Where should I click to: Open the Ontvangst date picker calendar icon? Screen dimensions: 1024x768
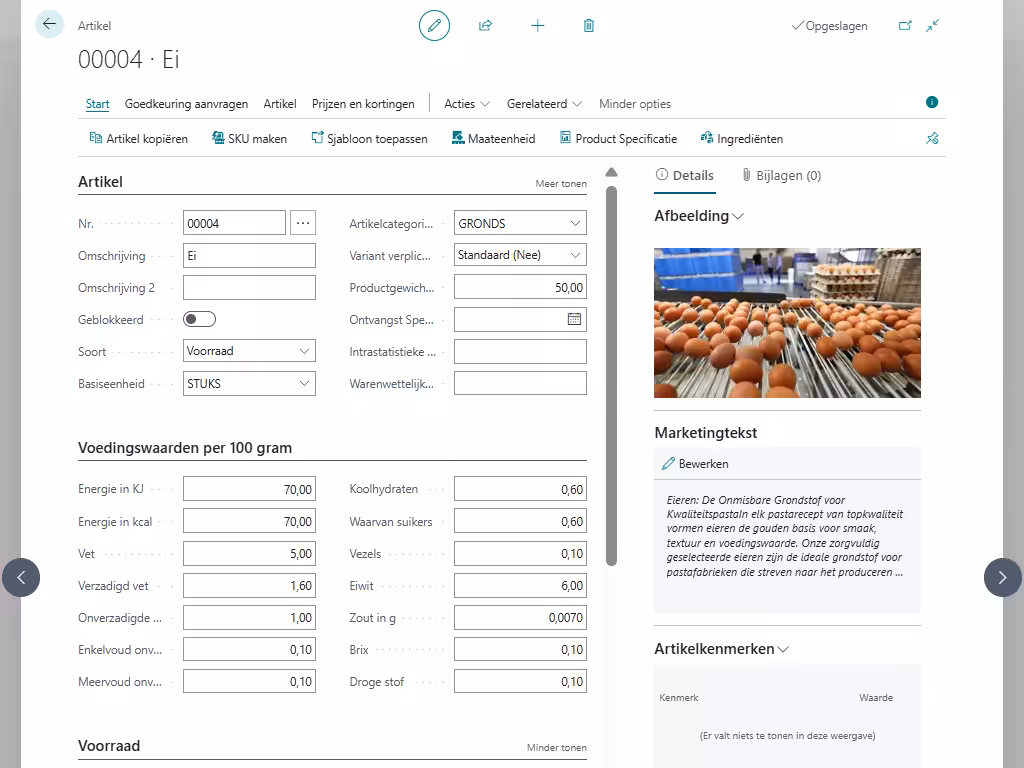coord(574,319)
